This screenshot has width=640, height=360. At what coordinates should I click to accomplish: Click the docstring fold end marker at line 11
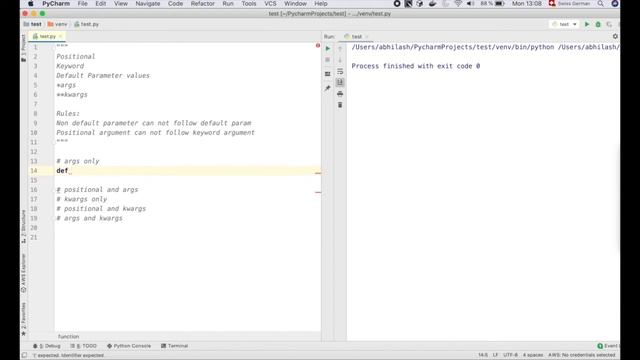53,142
